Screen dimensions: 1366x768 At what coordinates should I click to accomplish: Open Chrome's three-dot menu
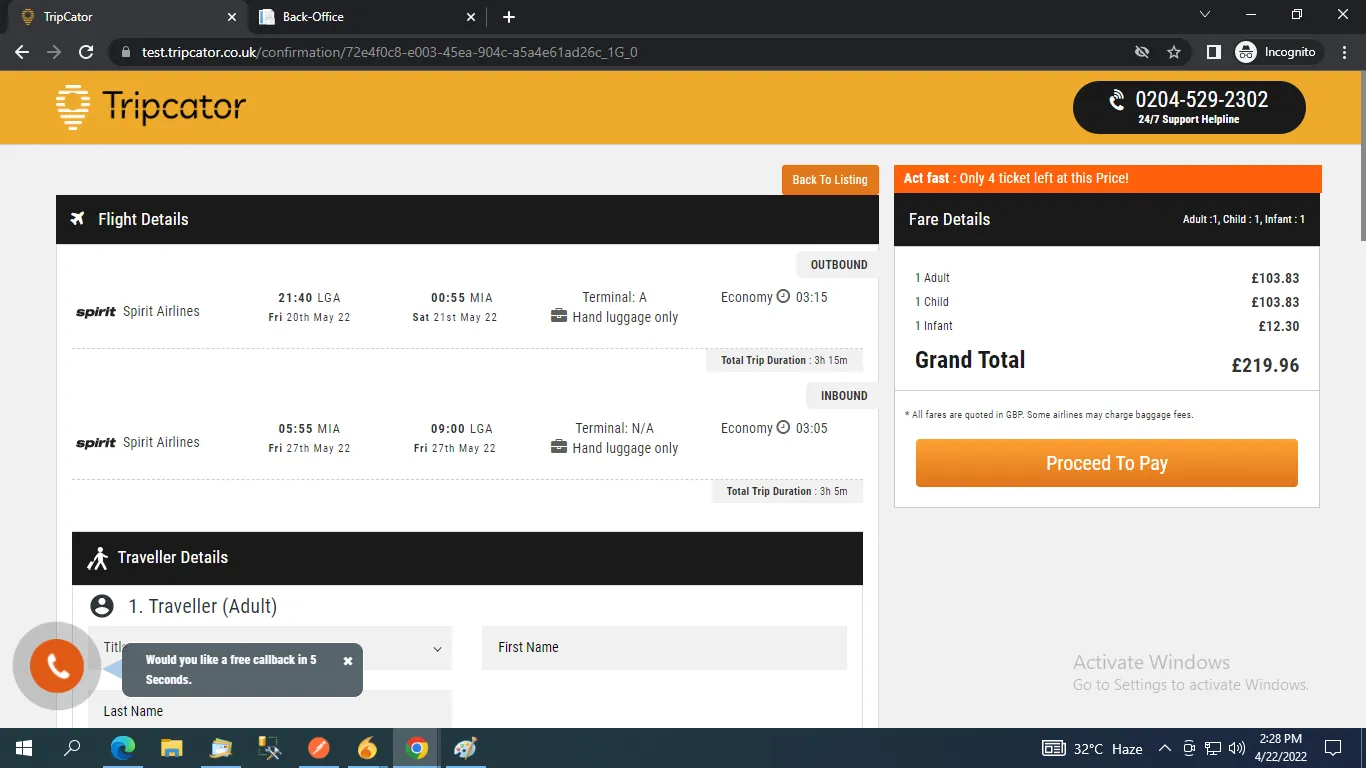pyautogui.click(x=1344, y=52)
